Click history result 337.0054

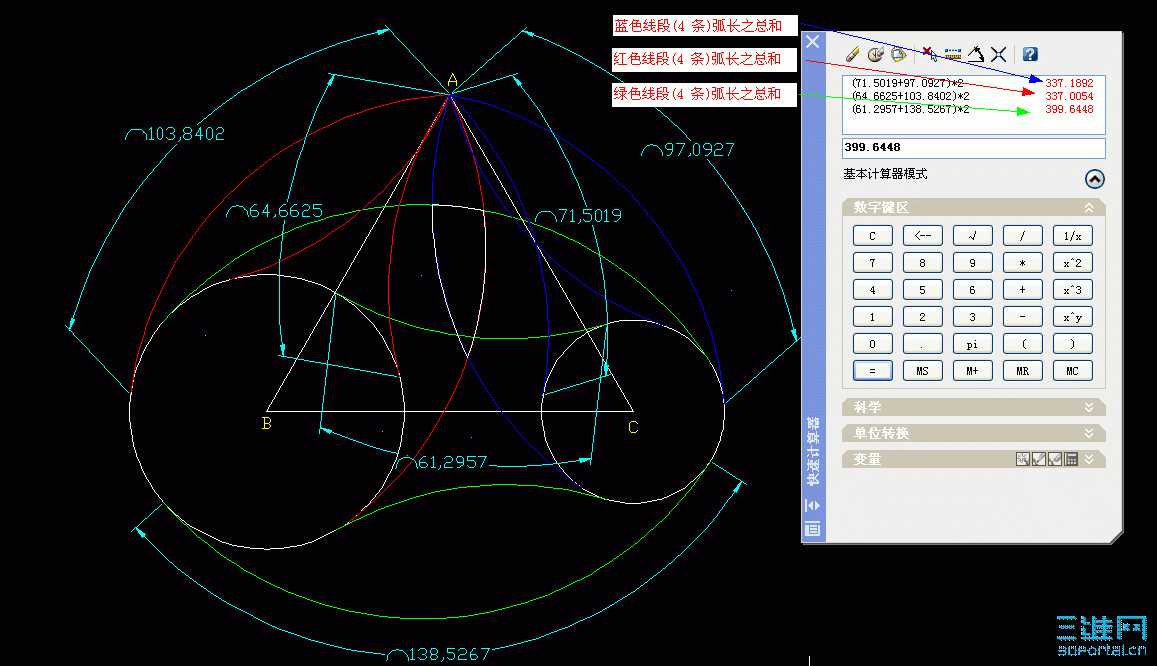1069,96
